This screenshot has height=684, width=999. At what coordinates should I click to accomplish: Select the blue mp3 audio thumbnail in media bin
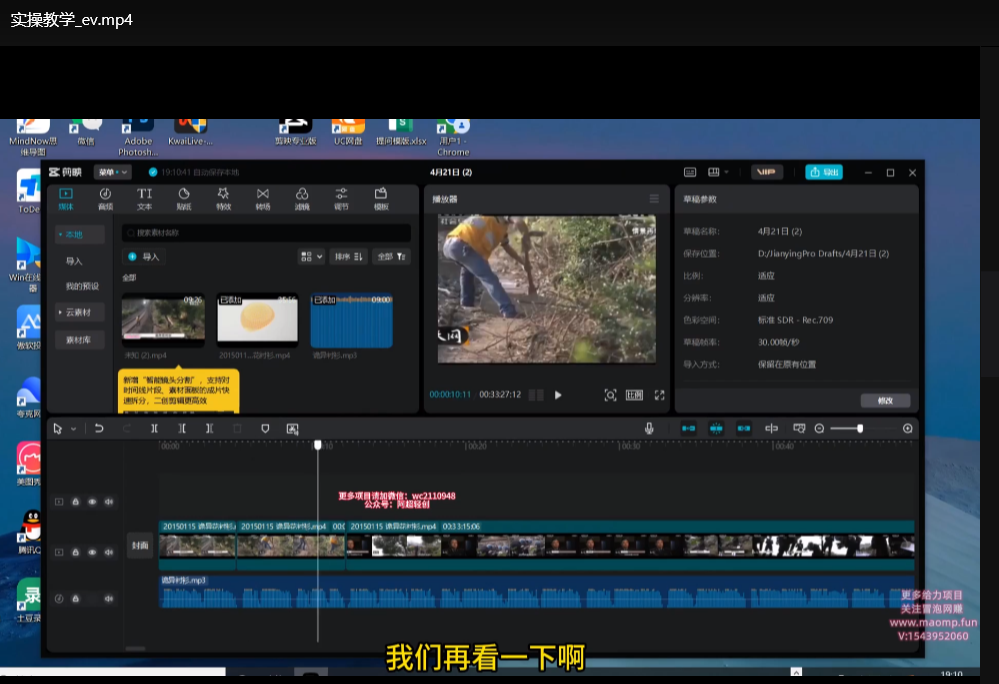(352, 320)
